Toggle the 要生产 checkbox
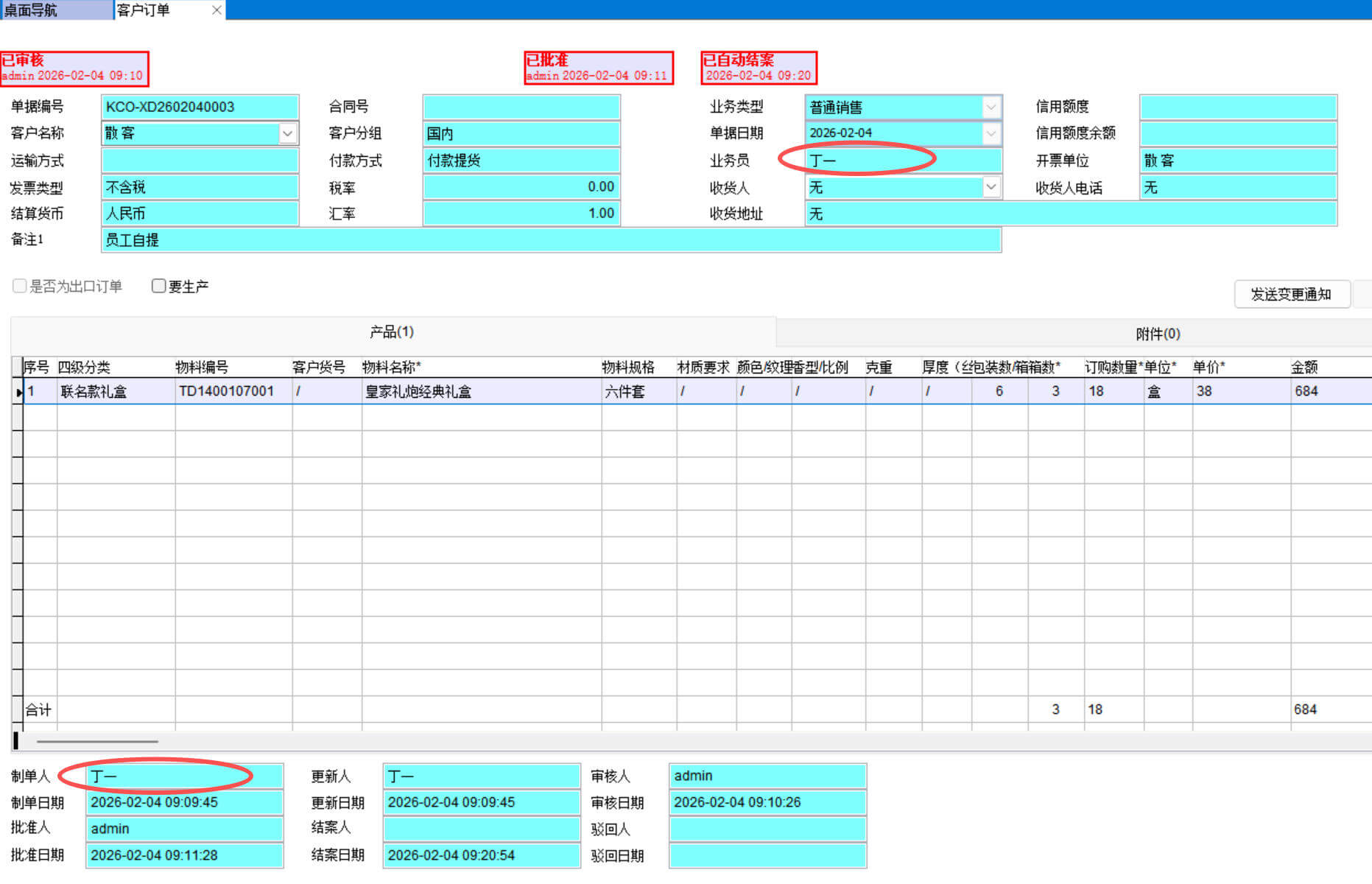Viewport: 1372px width, 884px height. [x=158, y=286]
